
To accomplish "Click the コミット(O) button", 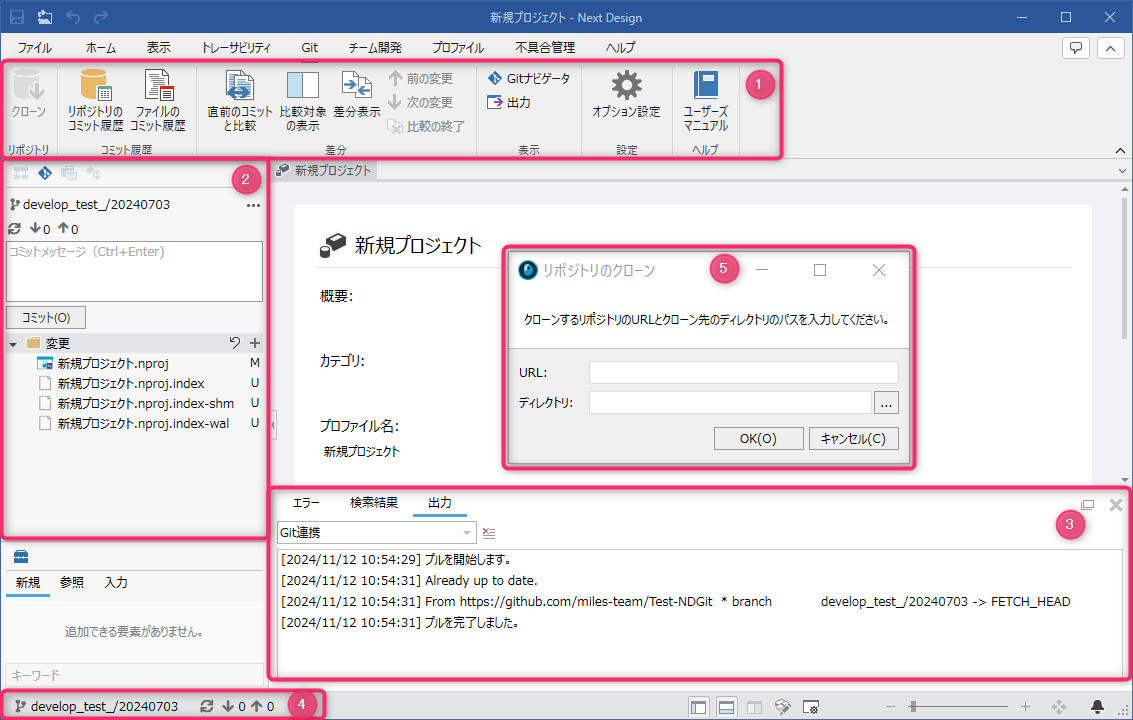I will pos(46,317).
